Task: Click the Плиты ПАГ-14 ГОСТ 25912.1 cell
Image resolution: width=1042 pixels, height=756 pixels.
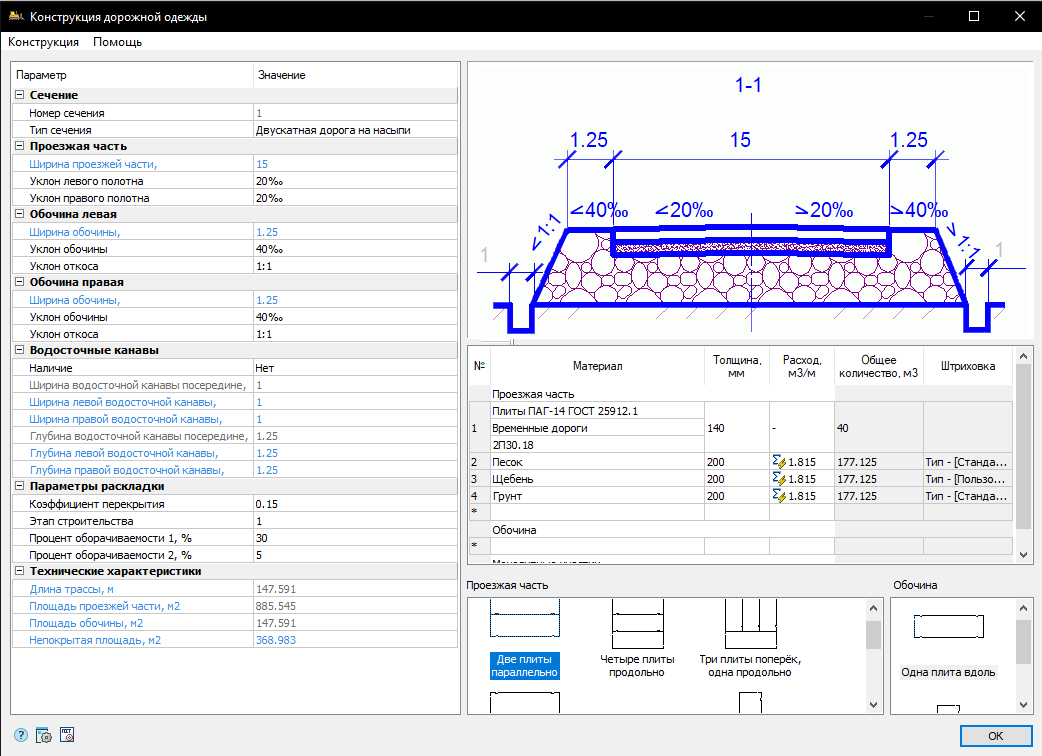Action: (597, 411)
